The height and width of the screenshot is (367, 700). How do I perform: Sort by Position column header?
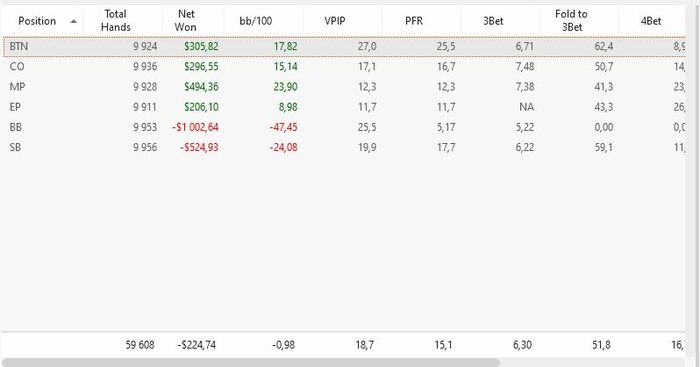42,21
